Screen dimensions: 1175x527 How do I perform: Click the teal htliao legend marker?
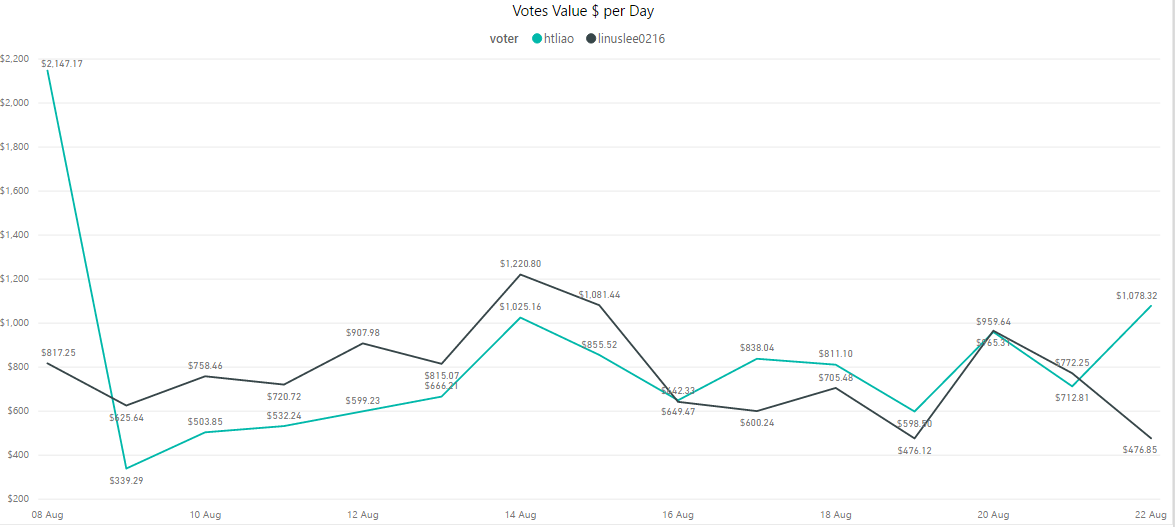point(537,39)
